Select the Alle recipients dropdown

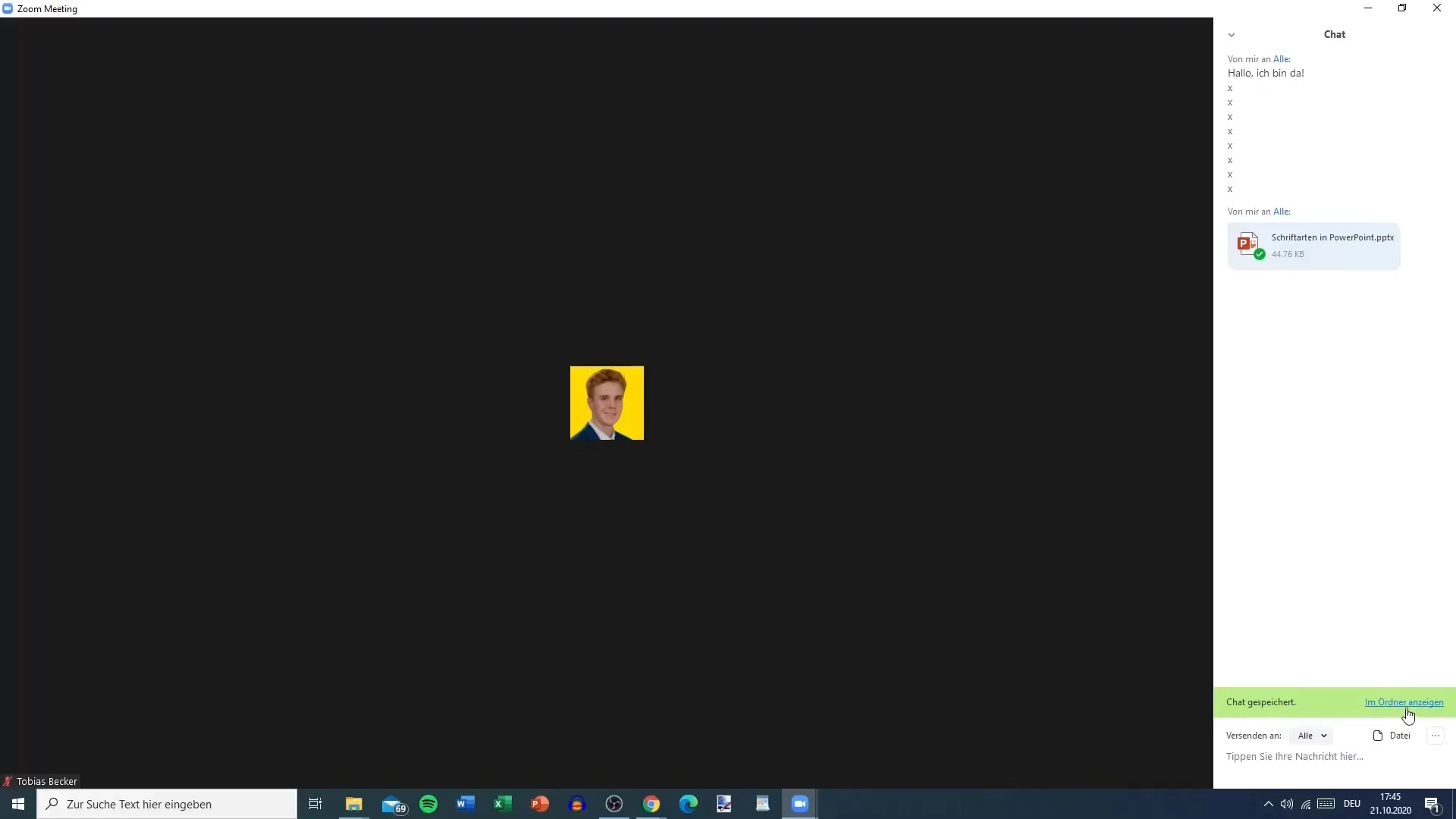pyautogui.click(x=1312, y=736)
